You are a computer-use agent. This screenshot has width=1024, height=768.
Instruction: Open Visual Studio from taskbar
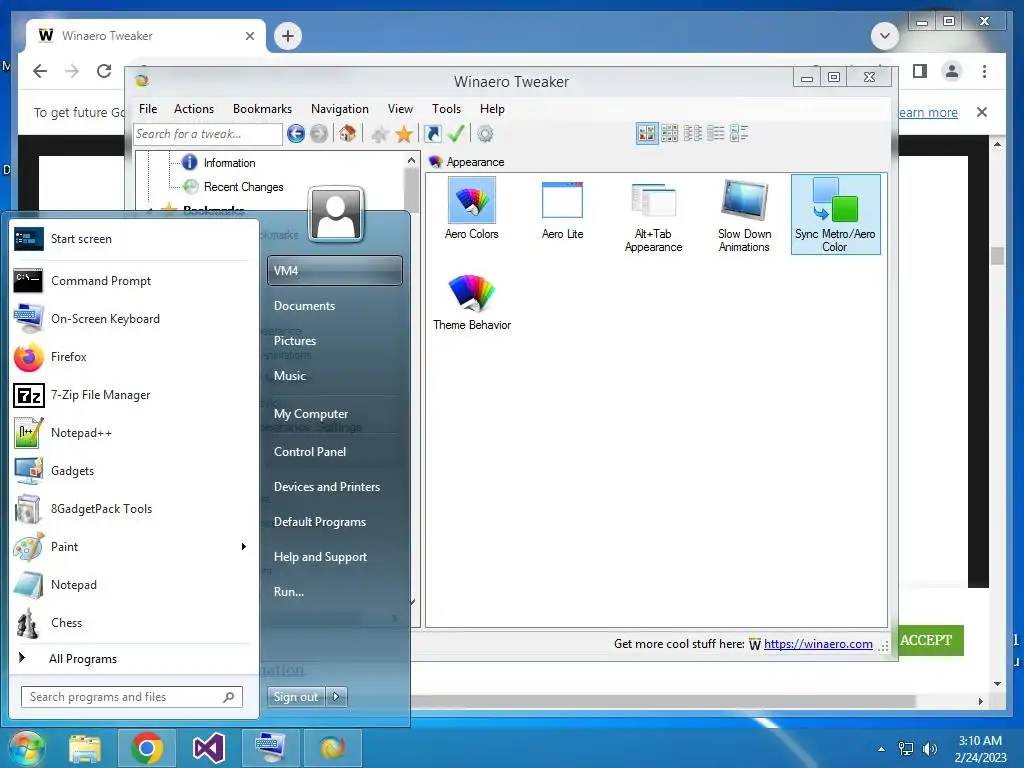[x=209, y=748]
